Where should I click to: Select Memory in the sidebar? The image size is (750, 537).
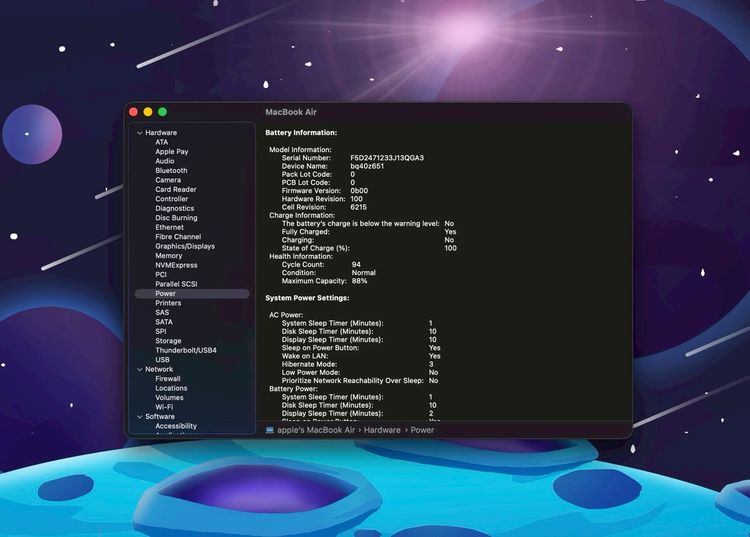coord(169,256)
